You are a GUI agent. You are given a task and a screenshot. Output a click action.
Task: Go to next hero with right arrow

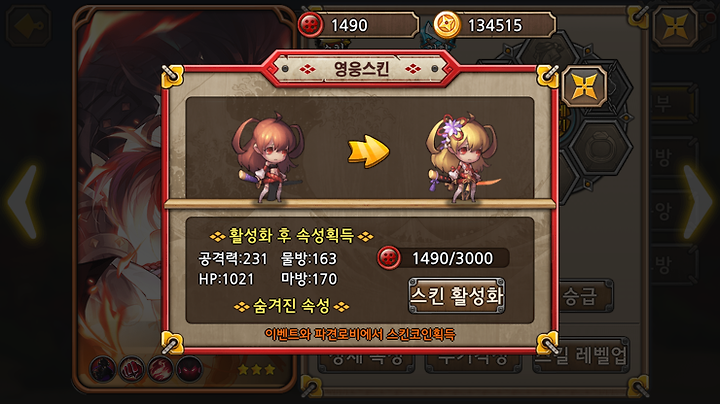click(697, 201)
